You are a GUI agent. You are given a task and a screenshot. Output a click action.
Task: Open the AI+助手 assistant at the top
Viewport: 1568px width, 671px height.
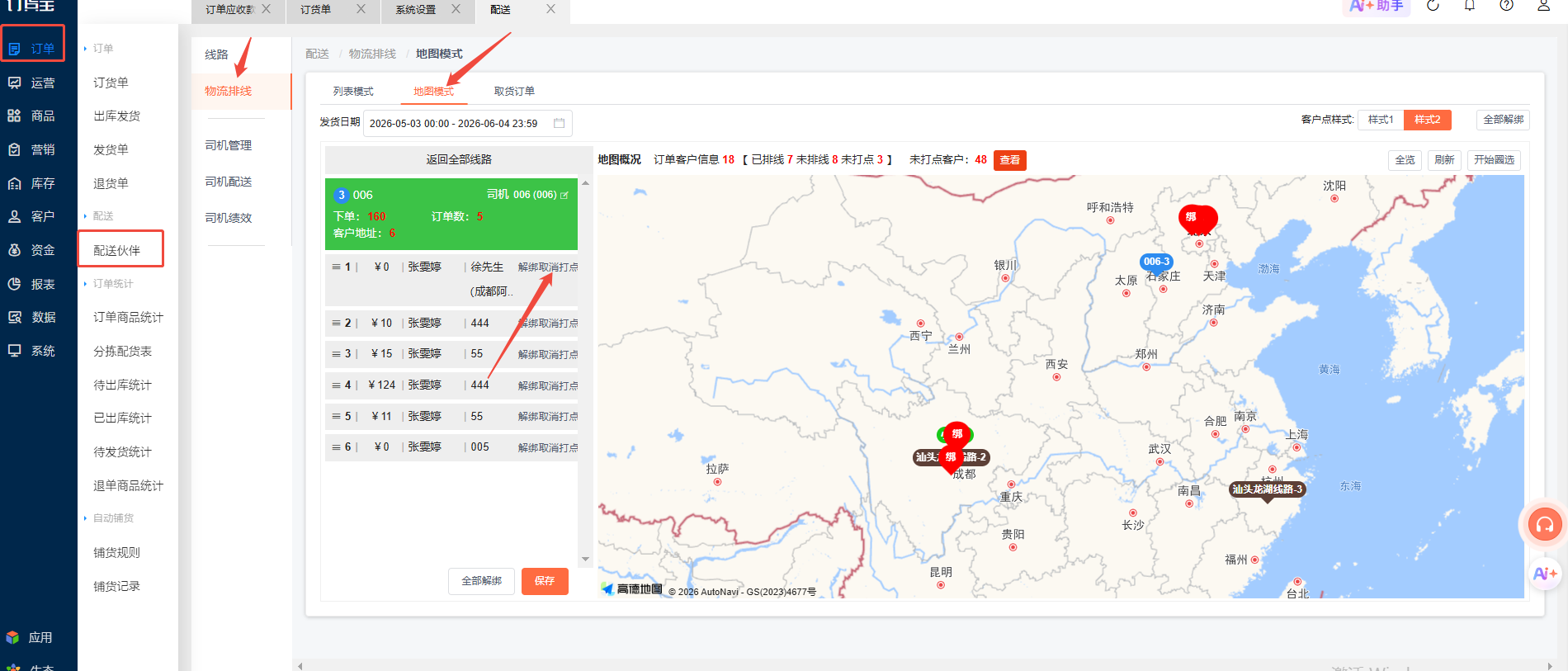pos(1377,6)
